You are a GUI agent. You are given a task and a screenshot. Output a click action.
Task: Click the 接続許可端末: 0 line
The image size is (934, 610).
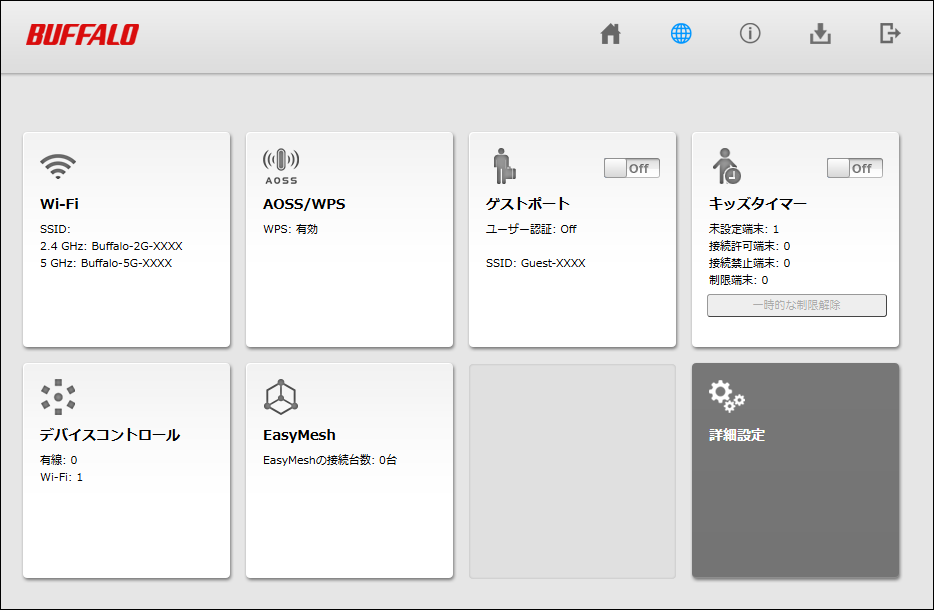(x=749, y=246)
